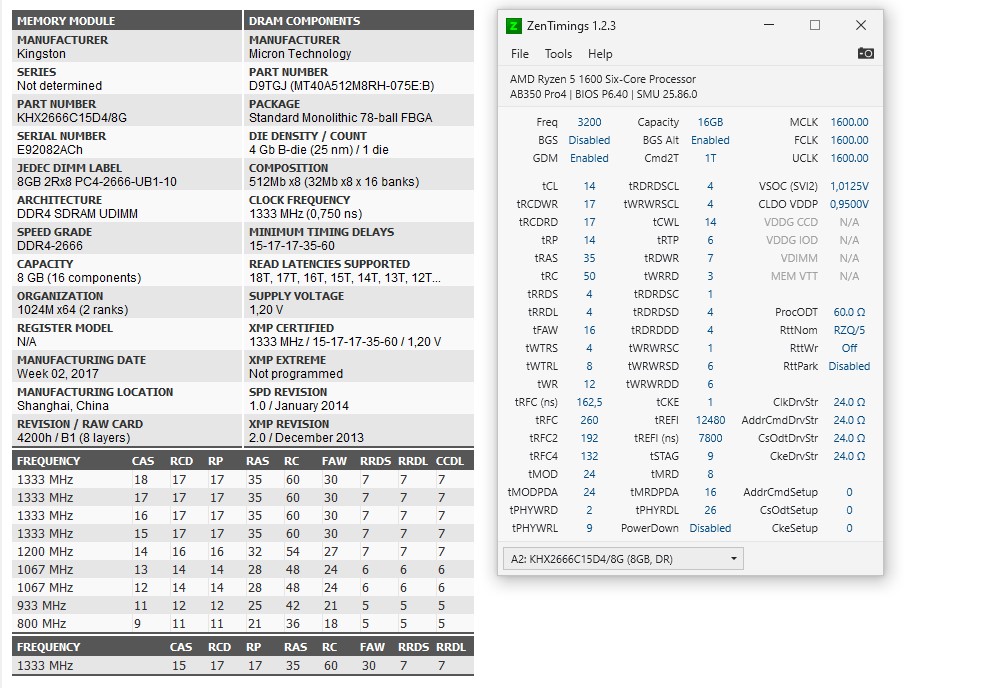Click the tFAW value 16 in ZenTimings
The width and height of the screenshot is (985, 688).
point(589,330)
